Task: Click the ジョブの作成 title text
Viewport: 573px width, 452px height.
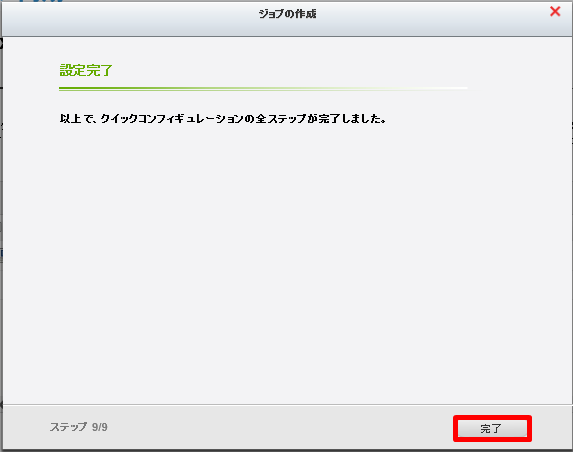Action: [287, 14]
